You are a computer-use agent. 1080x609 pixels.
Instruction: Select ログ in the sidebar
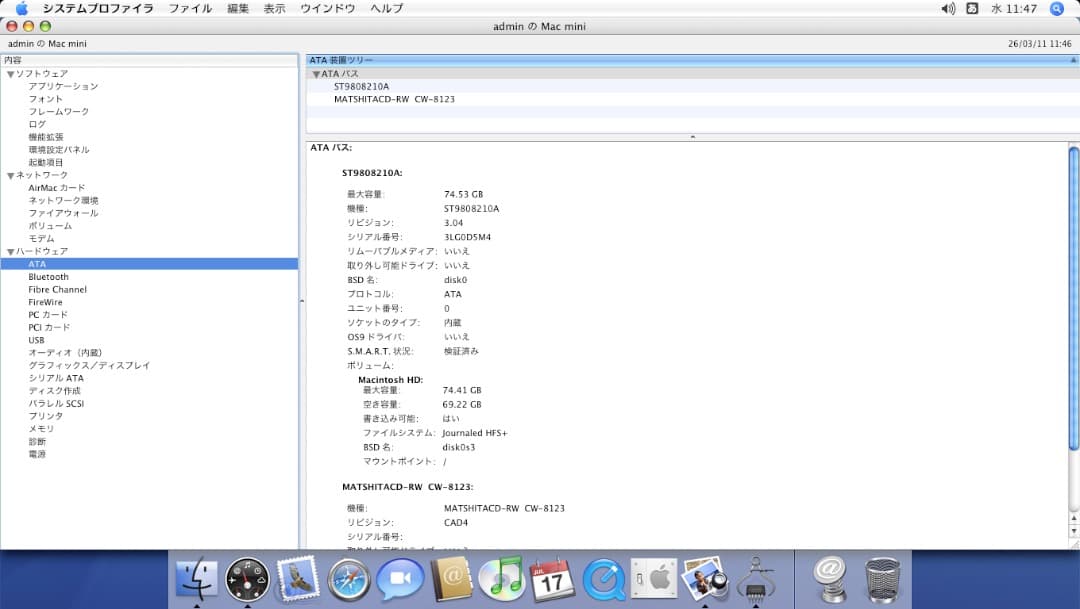pyautogui.click(x=37, y=124)
